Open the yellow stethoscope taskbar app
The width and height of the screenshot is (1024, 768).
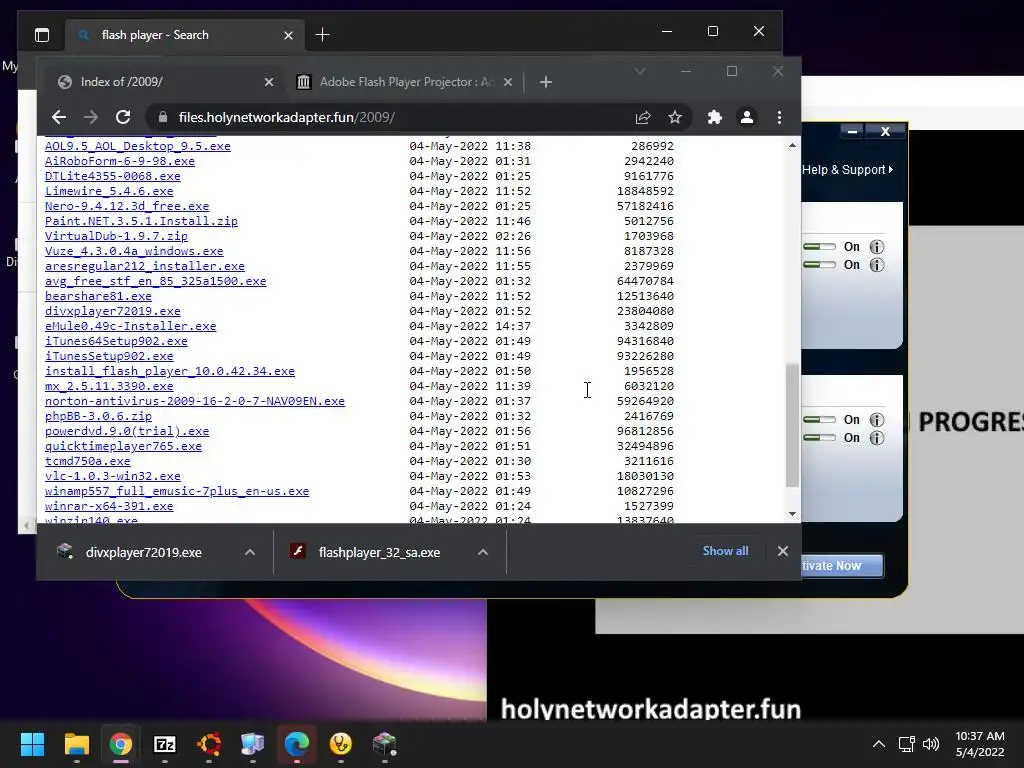point(340,744)
